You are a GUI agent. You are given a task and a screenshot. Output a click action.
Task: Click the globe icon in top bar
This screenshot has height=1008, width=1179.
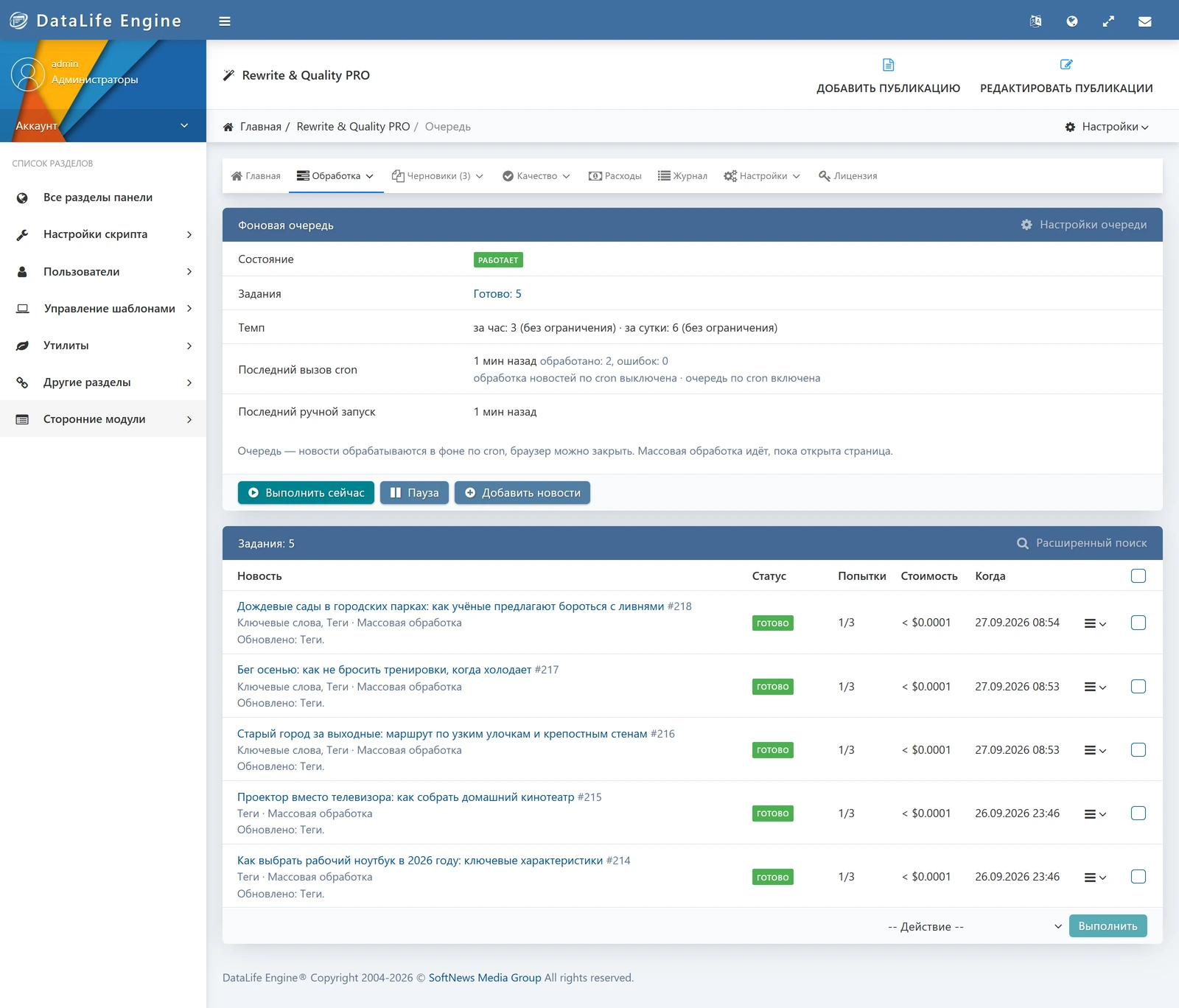point(1072,21)
